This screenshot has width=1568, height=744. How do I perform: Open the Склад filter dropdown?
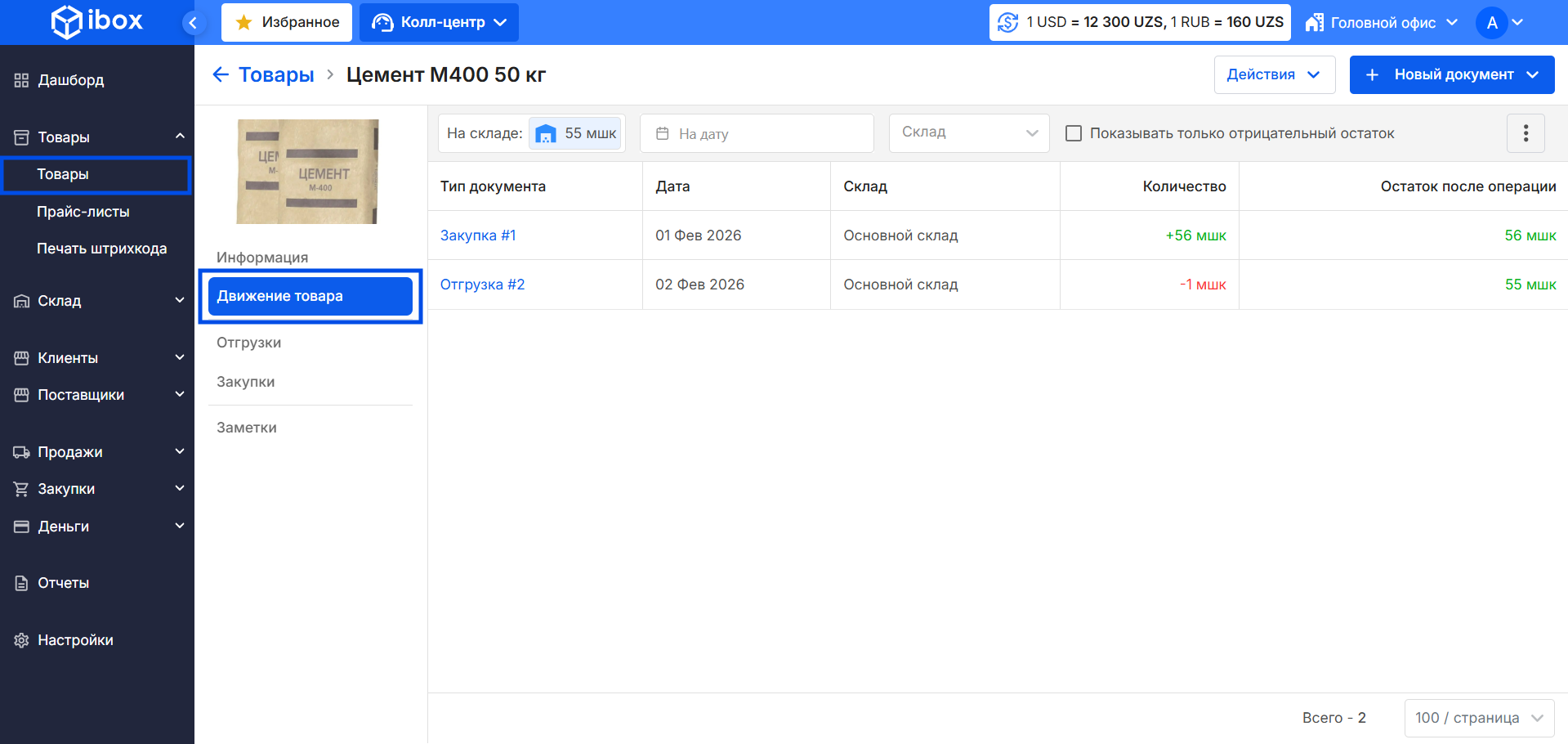968,133
